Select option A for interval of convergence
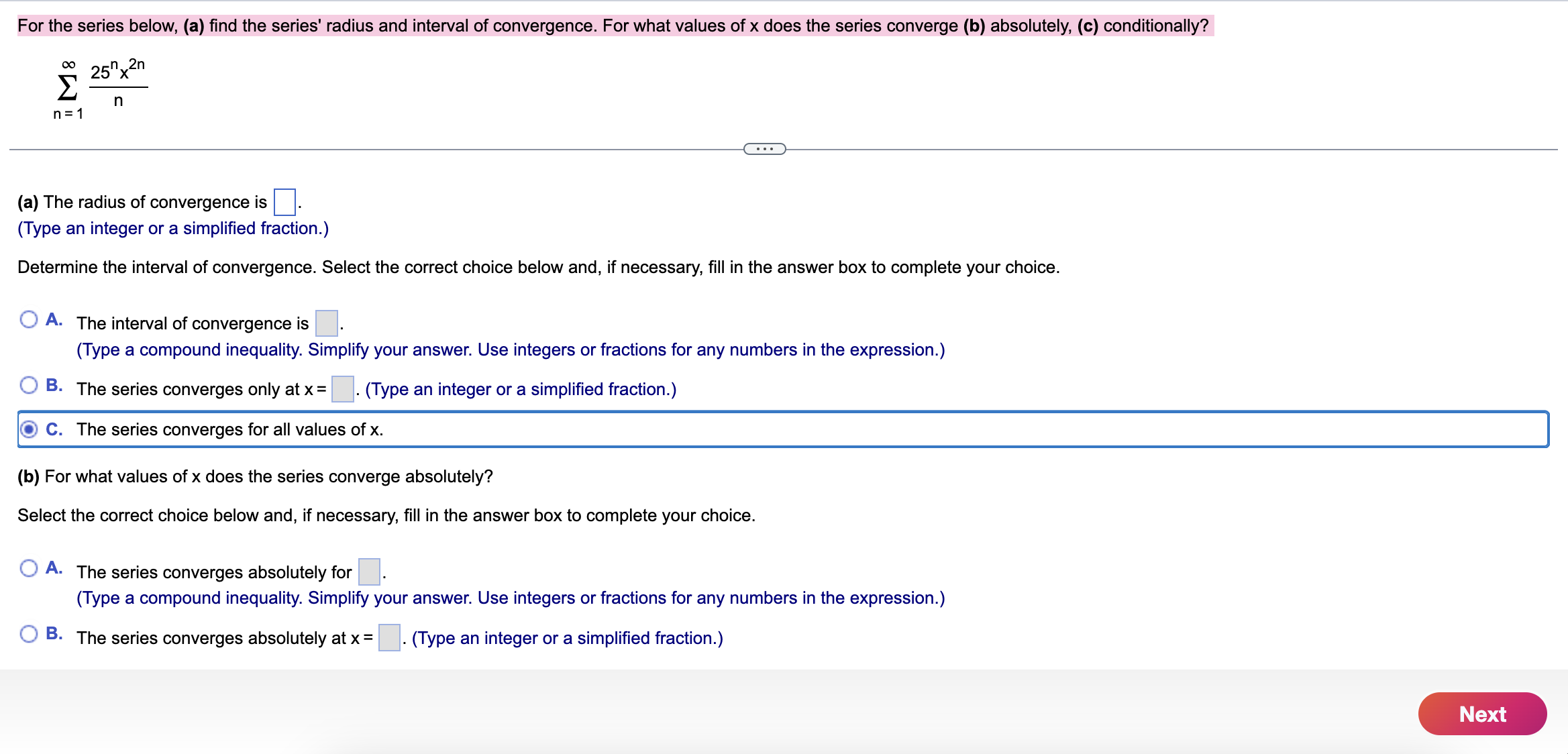The height and width of the screenshot is (754, 1568). coord(29,319)
